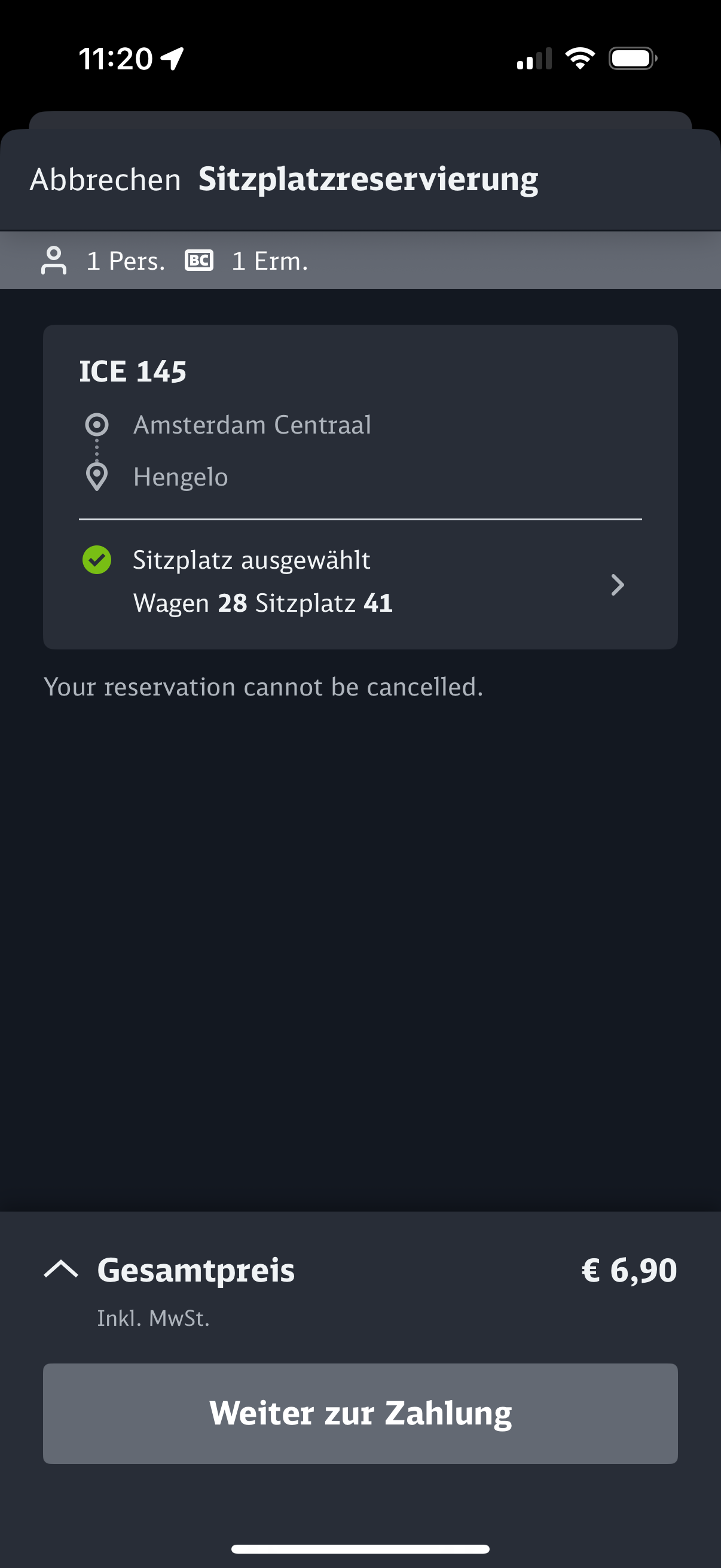Tap the location arrow in status bar
Screen dimensions: 721x1568
[172, 59]
